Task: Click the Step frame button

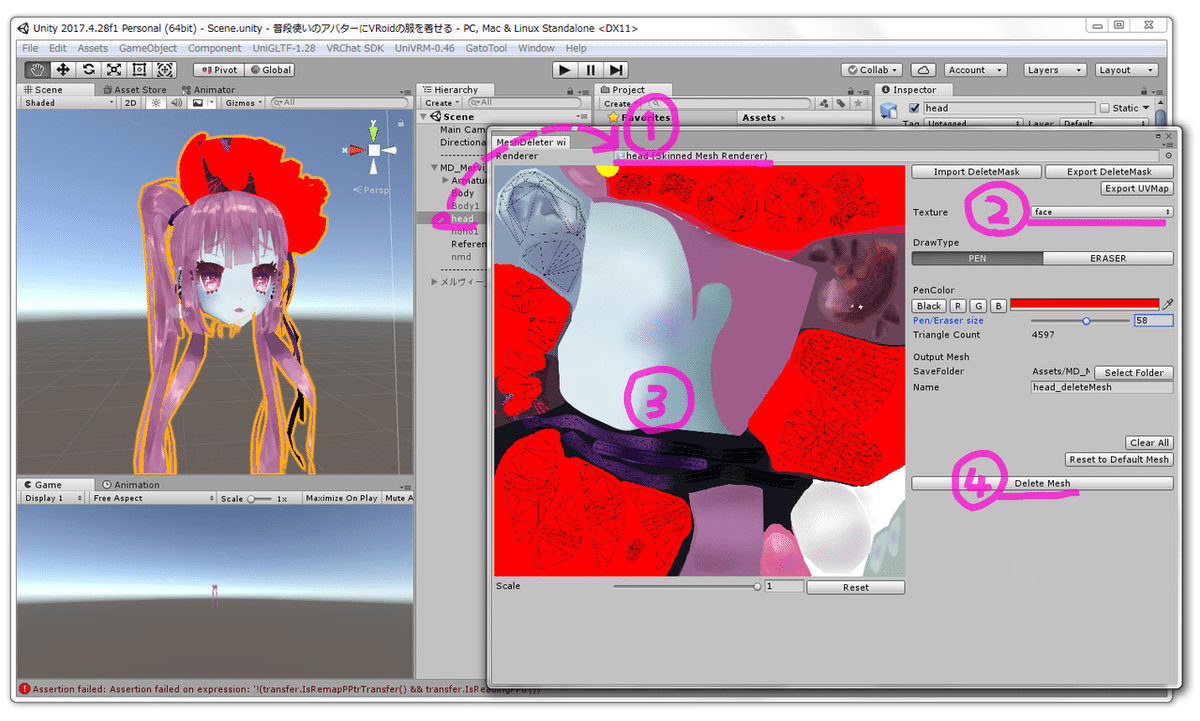Action: 617,70
